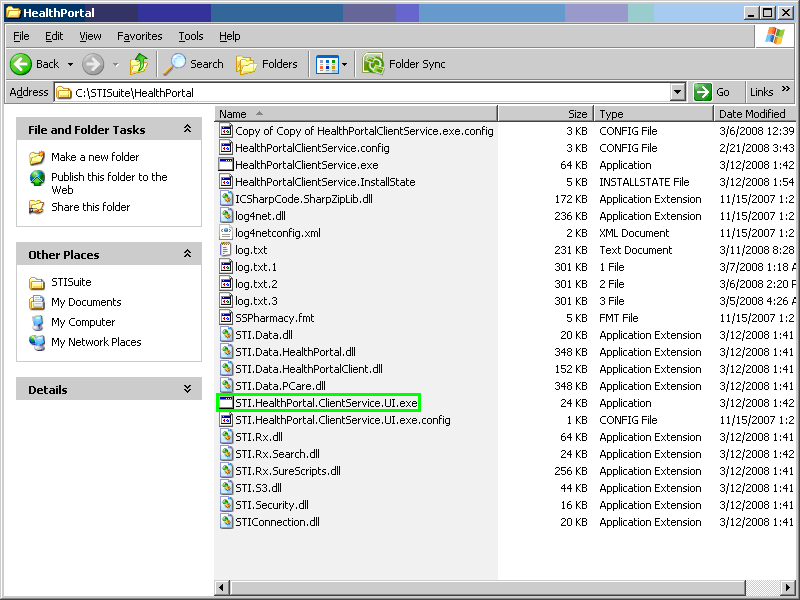This screenshot has height=600, width=800.
Task: Select Copy of Copy of HealthPortalClientService.exe.config
Action: coord(364,131)
